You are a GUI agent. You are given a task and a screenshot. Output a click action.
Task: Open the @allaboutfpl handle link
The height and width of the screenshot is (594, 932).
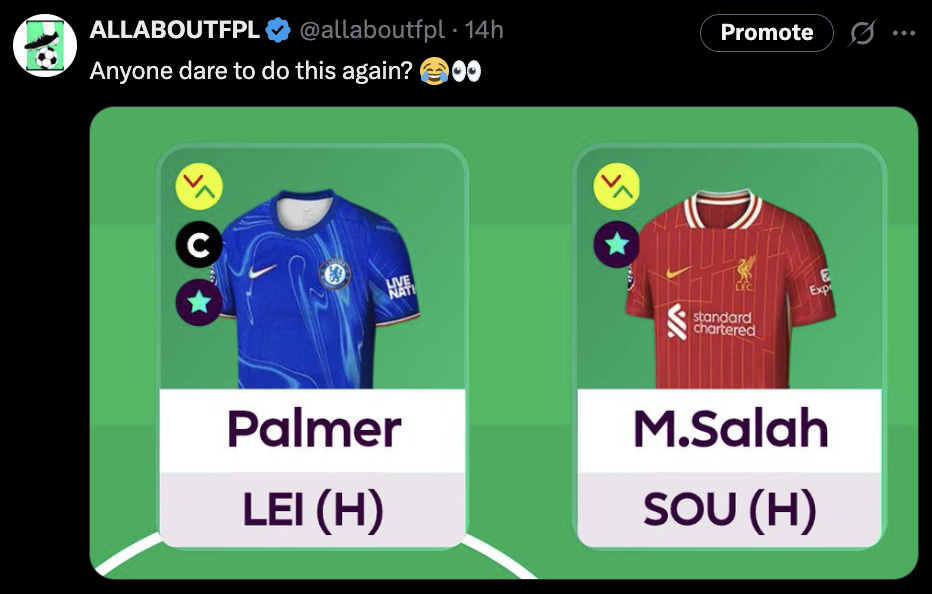pyautogui.click(x=372, y=30)
